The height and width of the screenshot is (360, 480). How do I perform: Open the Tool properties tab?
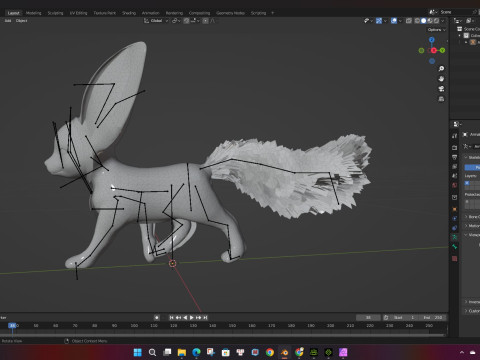click(x=455, y=136)
